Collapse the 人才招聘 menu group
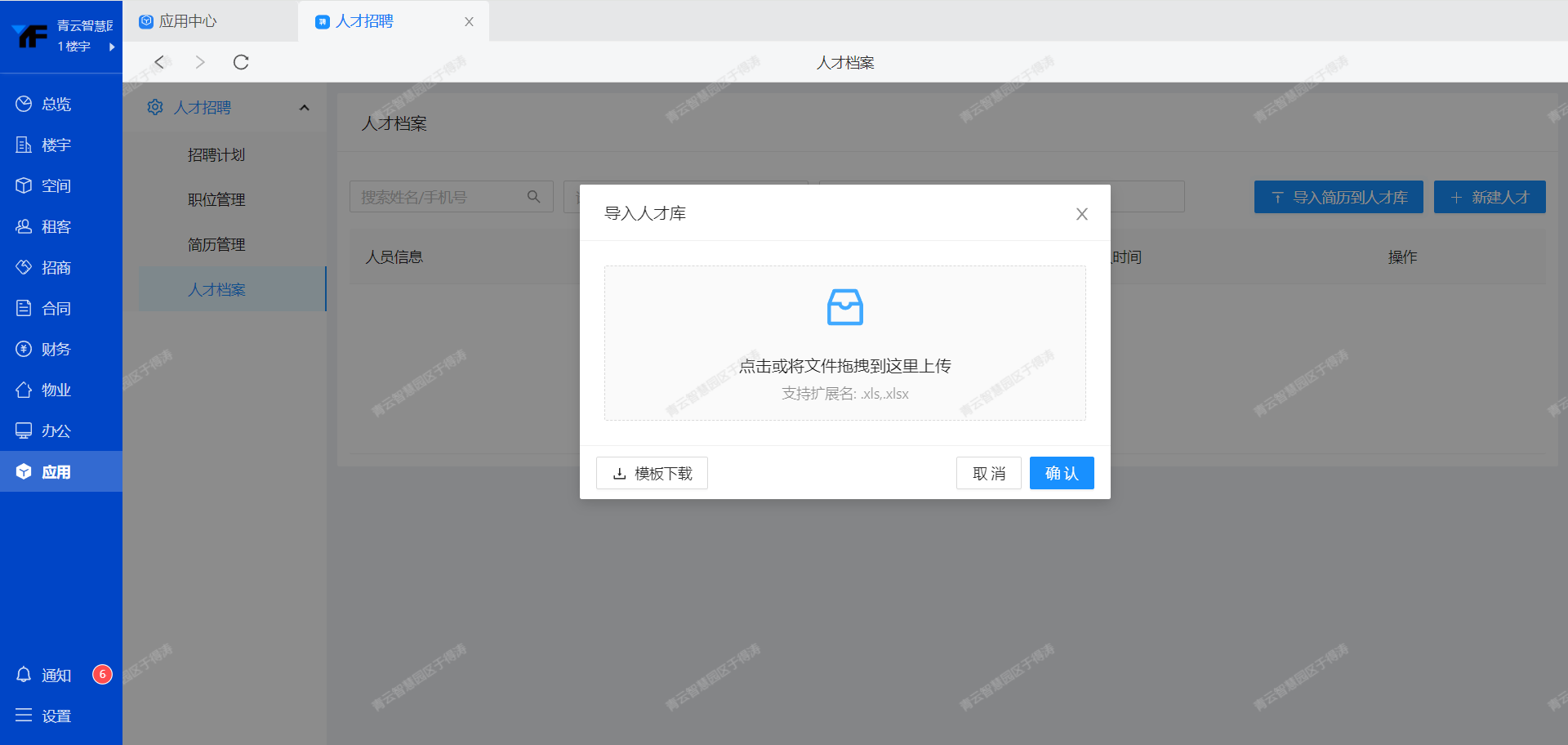This screenshot has height=745, width=1568. (x=305, y=108)
